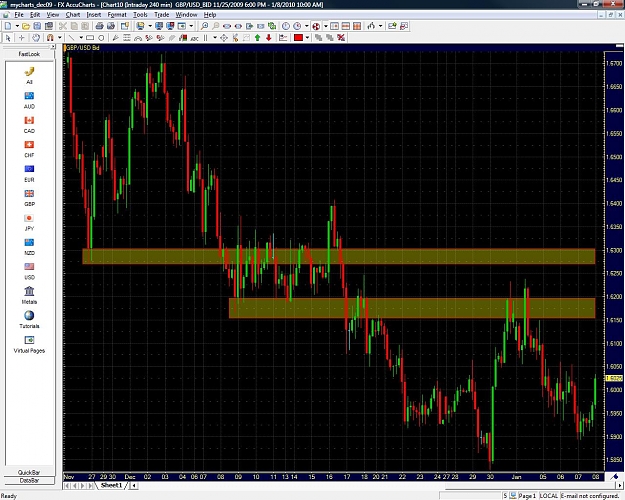Open the Window menu
The image size is (625, 500).
click(186, 15)
